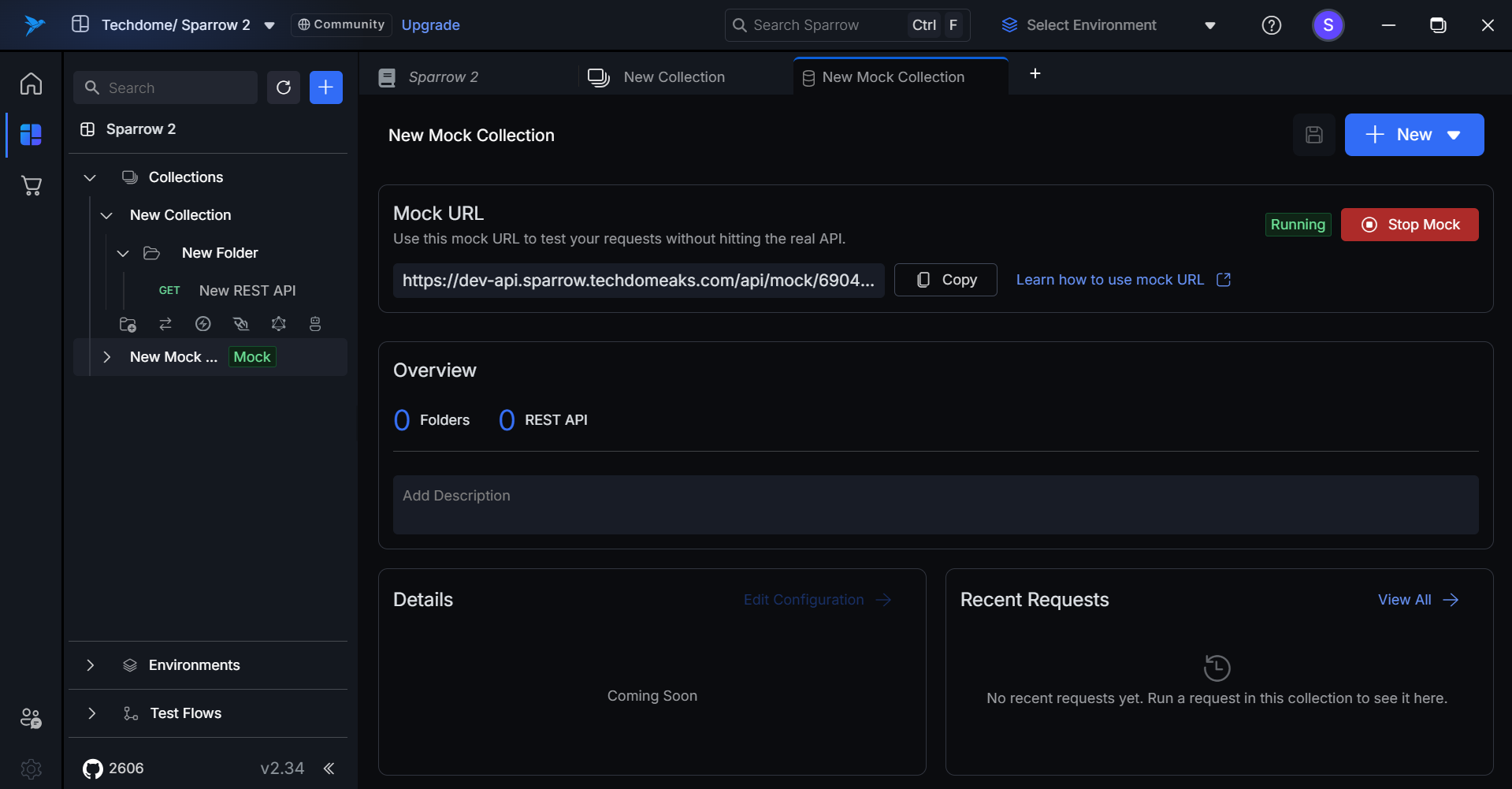Click the blue plus add button in sidebar

(325, 87)
